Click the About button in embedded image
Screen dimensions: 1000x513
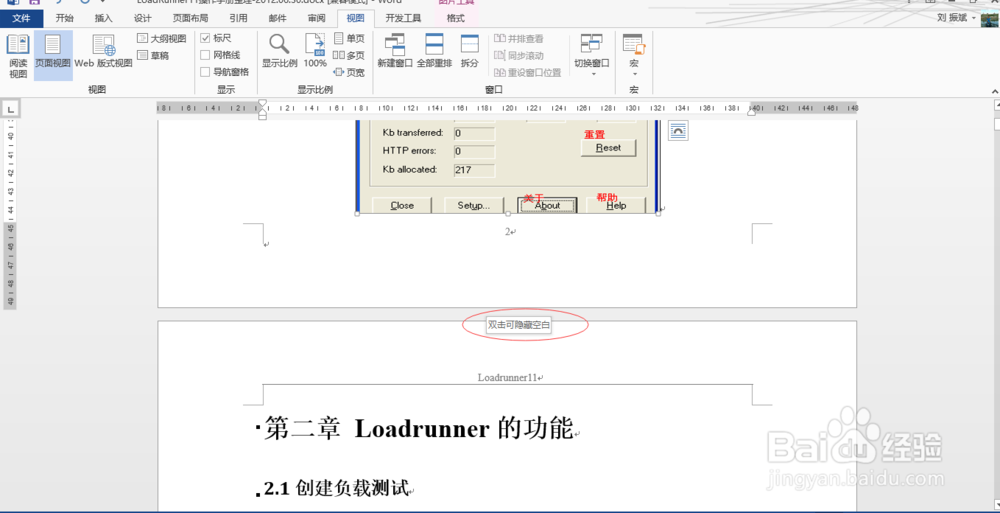547,205
